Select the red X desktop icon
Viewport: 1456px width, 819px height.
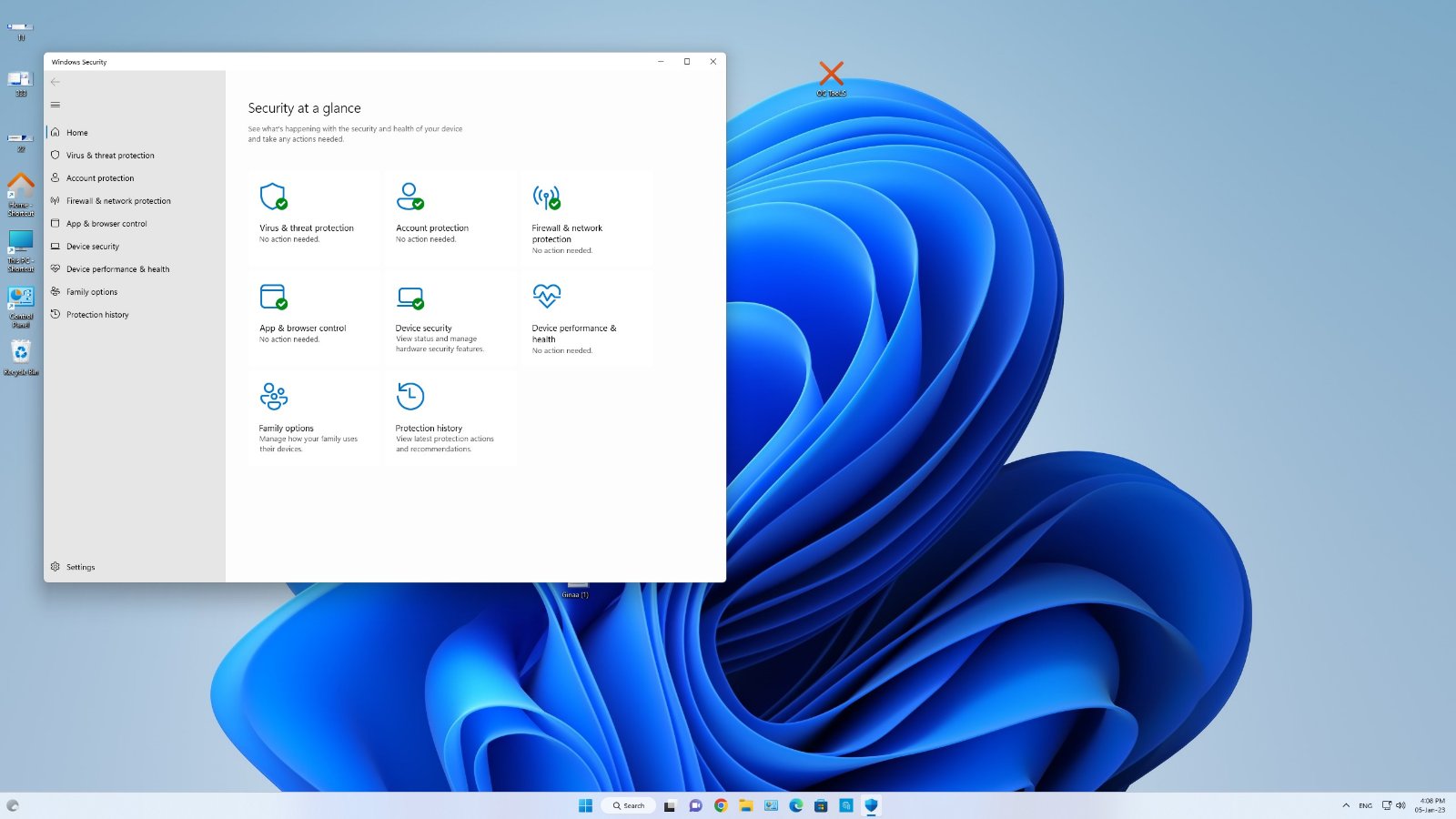click(831, 78)
